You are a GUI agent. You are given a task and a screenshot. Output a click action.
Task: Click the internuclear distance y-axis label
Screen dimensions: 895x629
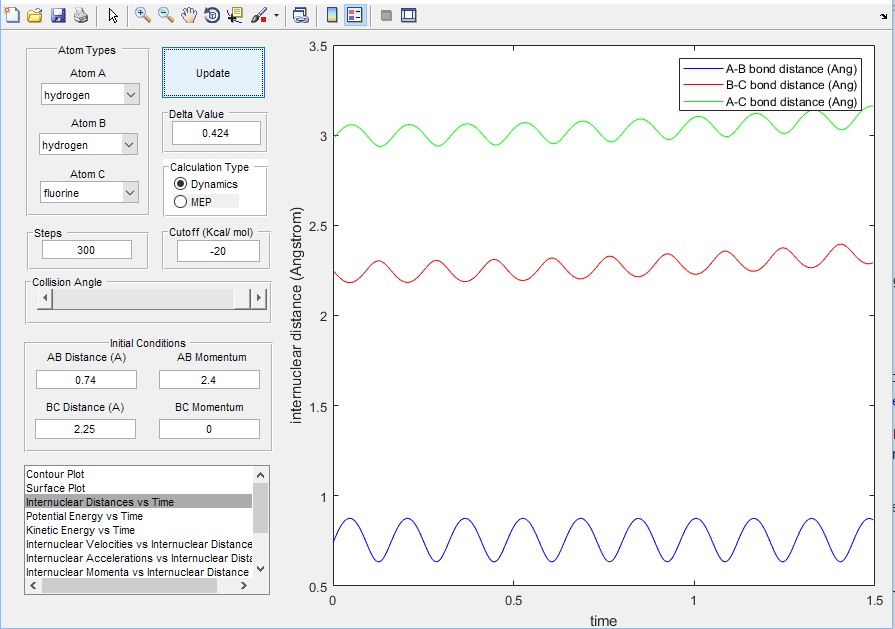click(x=296, y=316)
